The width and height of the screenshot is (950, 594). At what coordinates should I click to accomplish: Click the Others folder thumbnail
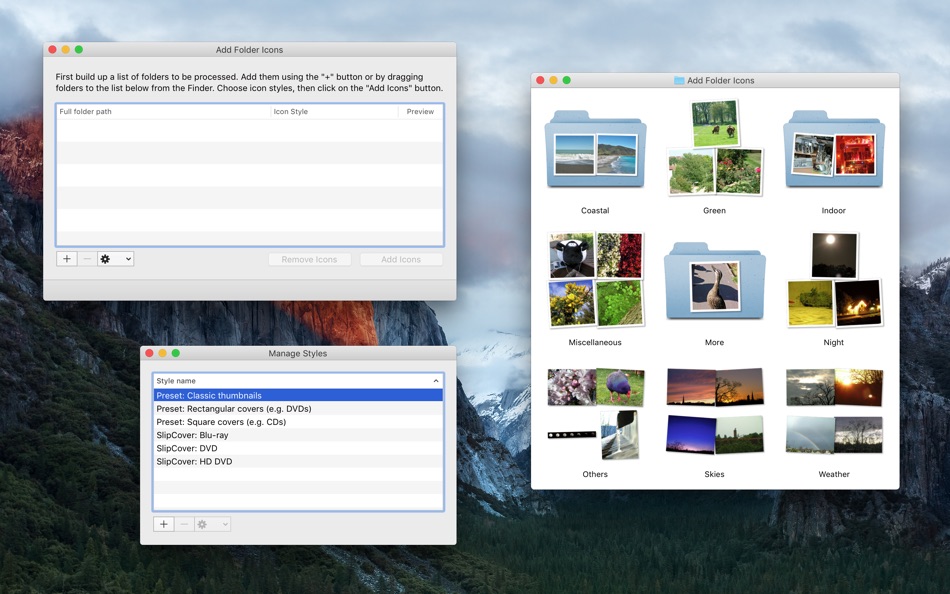(595, 411)
